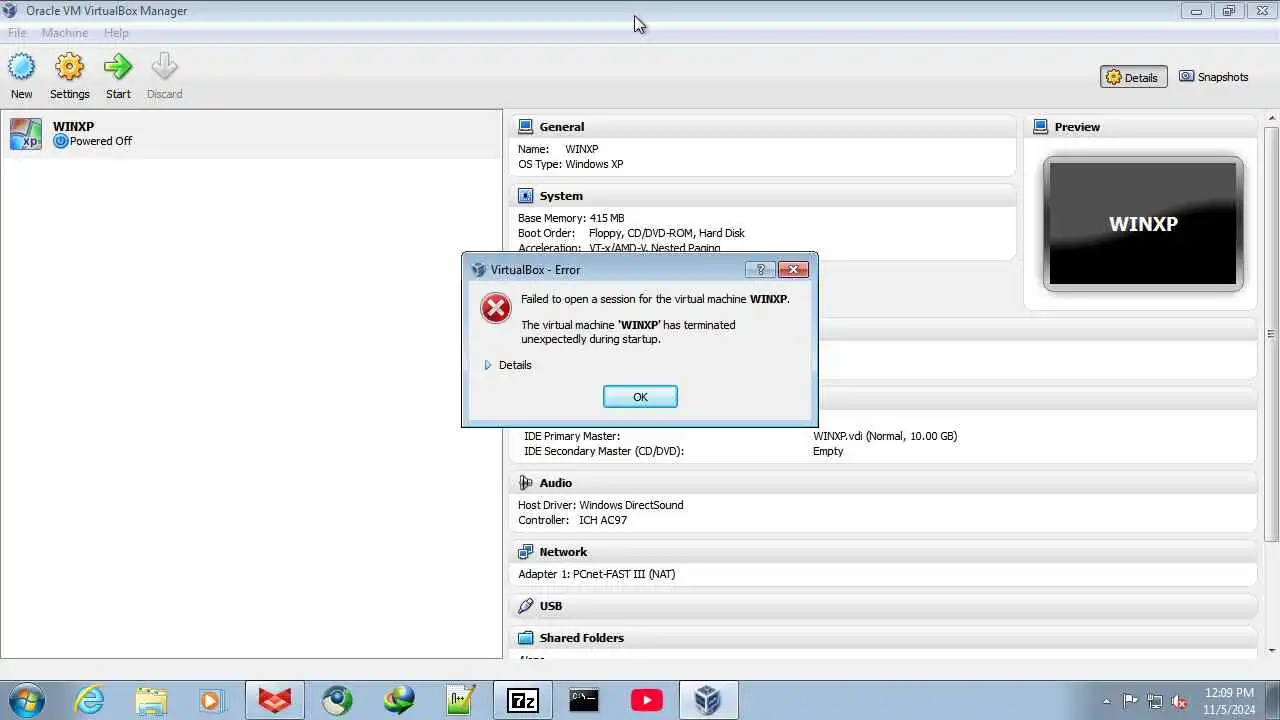This screenshot has height=720, width=1280.
Task: Click the USB section header
Action: click(884, 606)
